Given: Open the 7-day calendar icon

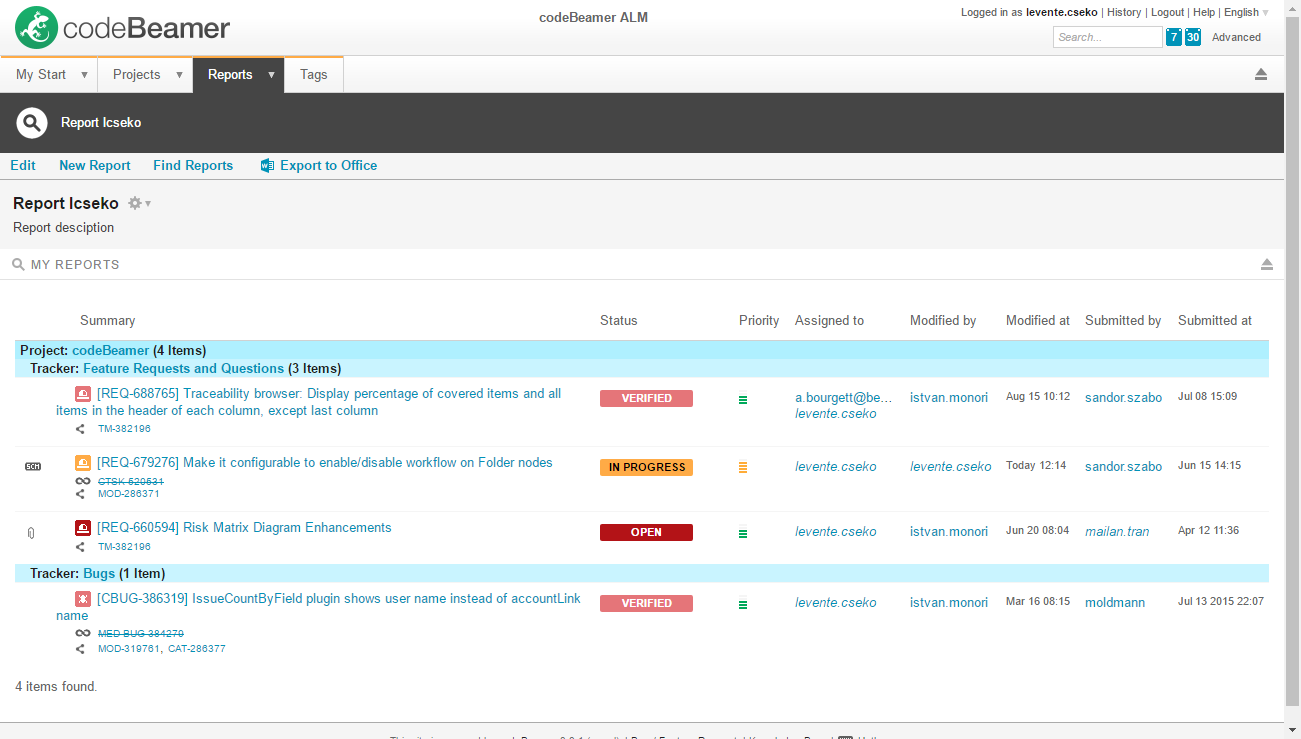Looking at the screenshot, I should pos(1174,37).
